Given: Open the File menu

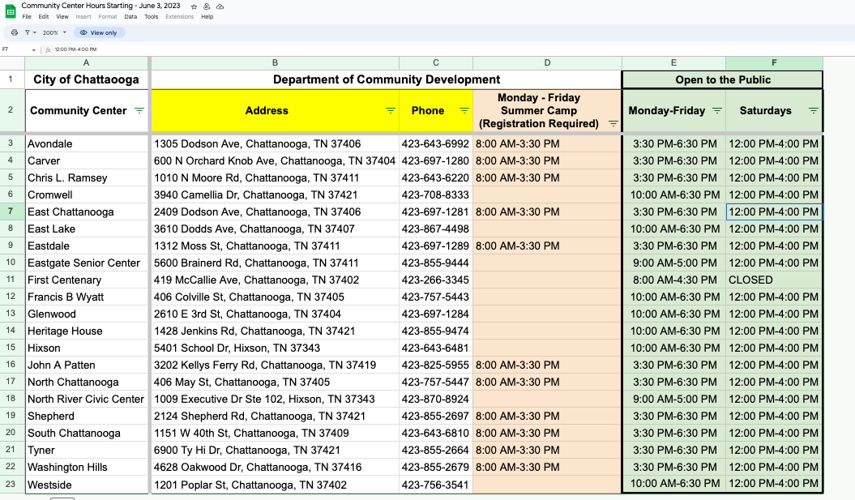Looking at the screenshot, I should click(27, 17).
